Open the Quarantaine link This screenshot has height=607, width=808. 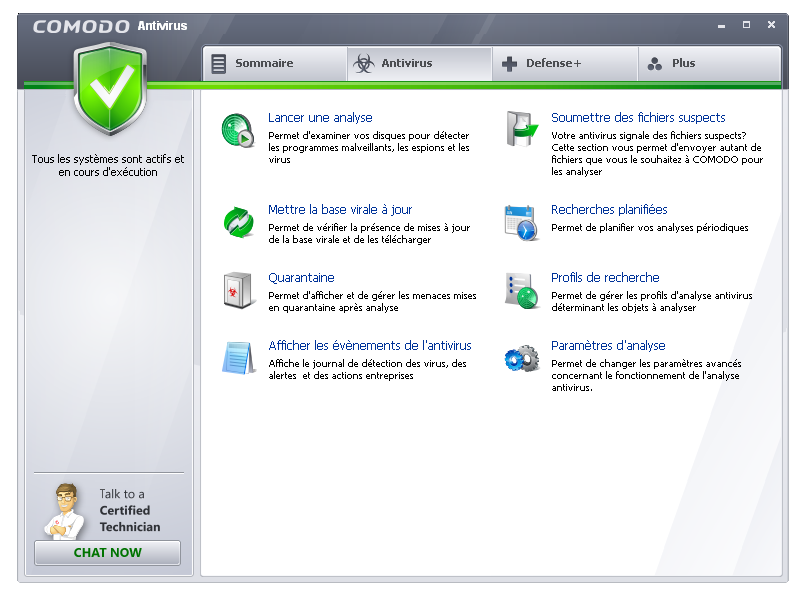(x=301, y=278)
